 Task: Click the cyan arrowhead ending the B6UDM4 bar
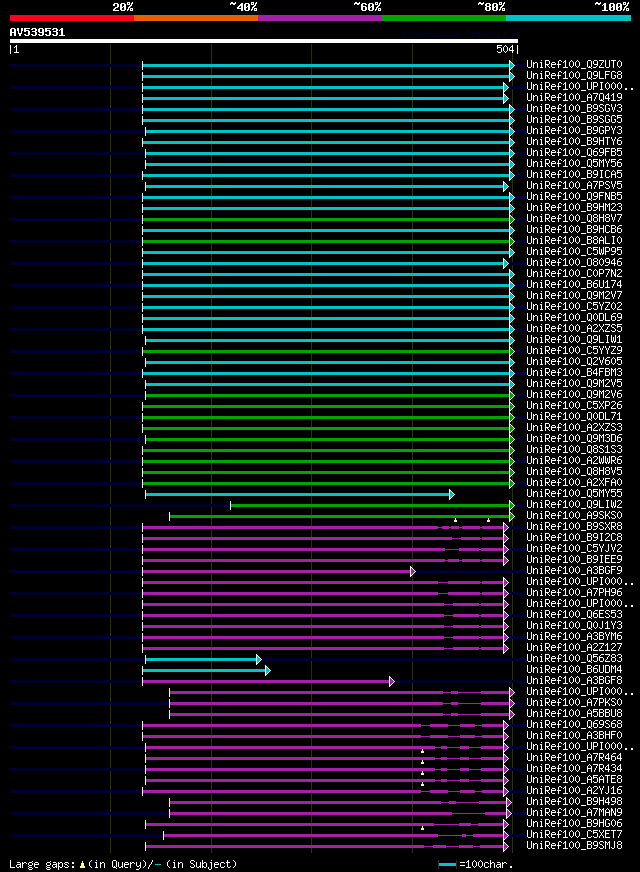(268, 671)
